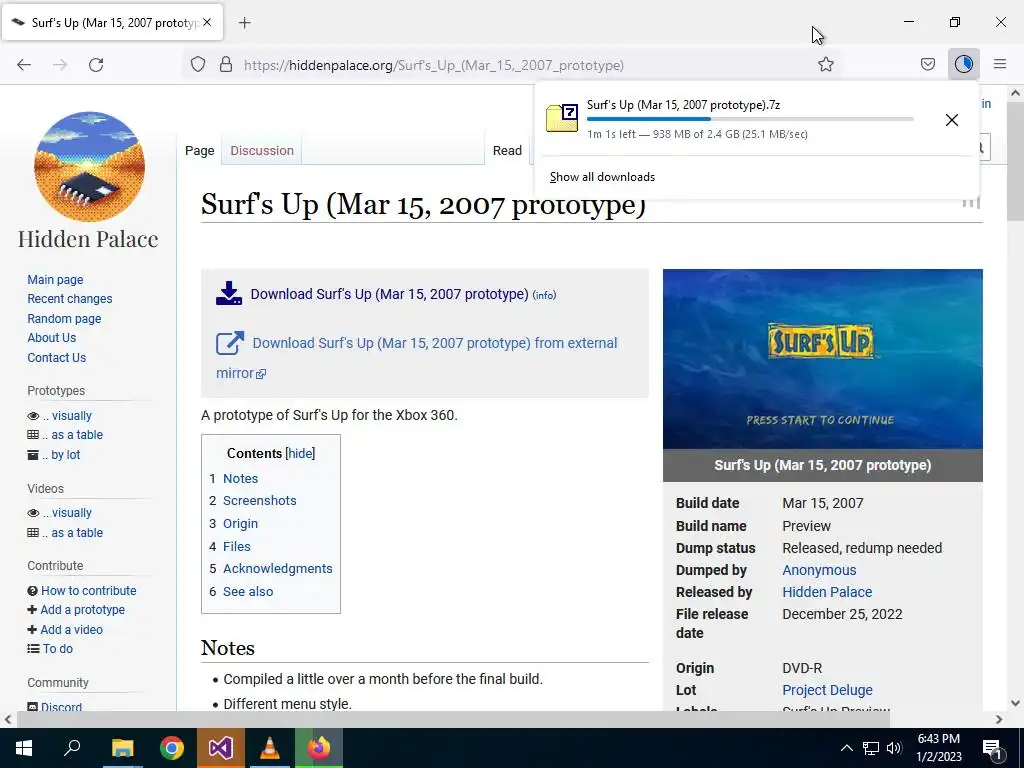Image resolution: width=1024 pixels, height=768 pixels.
Task: Show hidden system tray icons chevron
Action: 846,748
